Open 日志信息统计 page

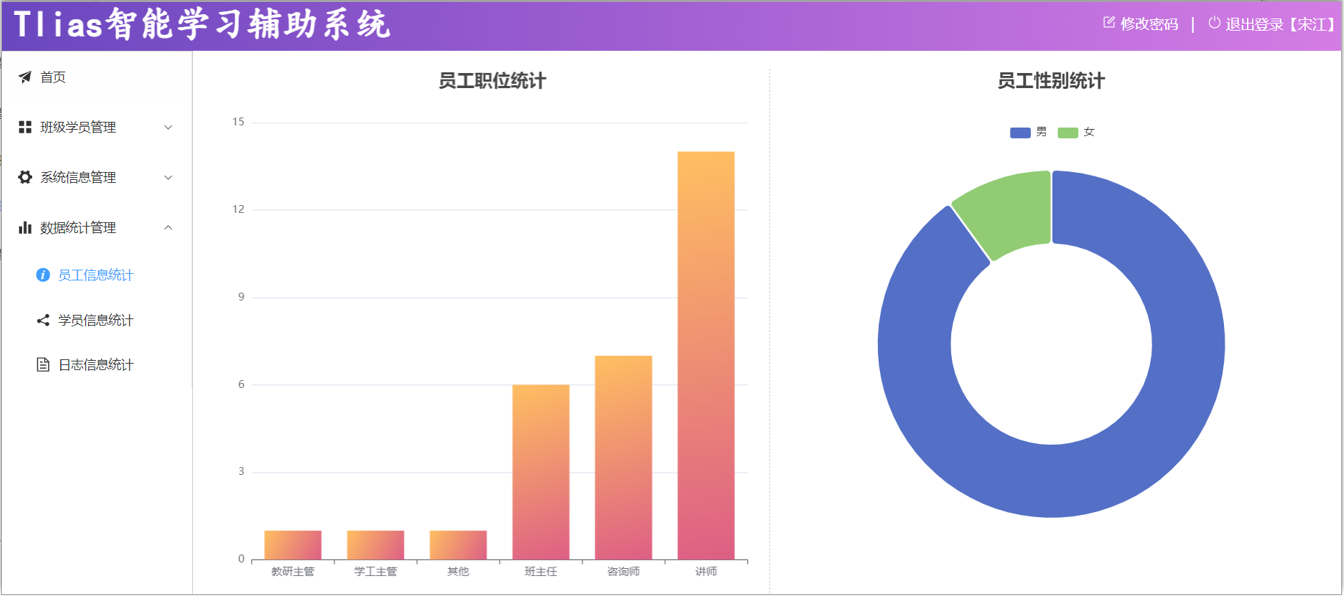click(x=96, y=365)
